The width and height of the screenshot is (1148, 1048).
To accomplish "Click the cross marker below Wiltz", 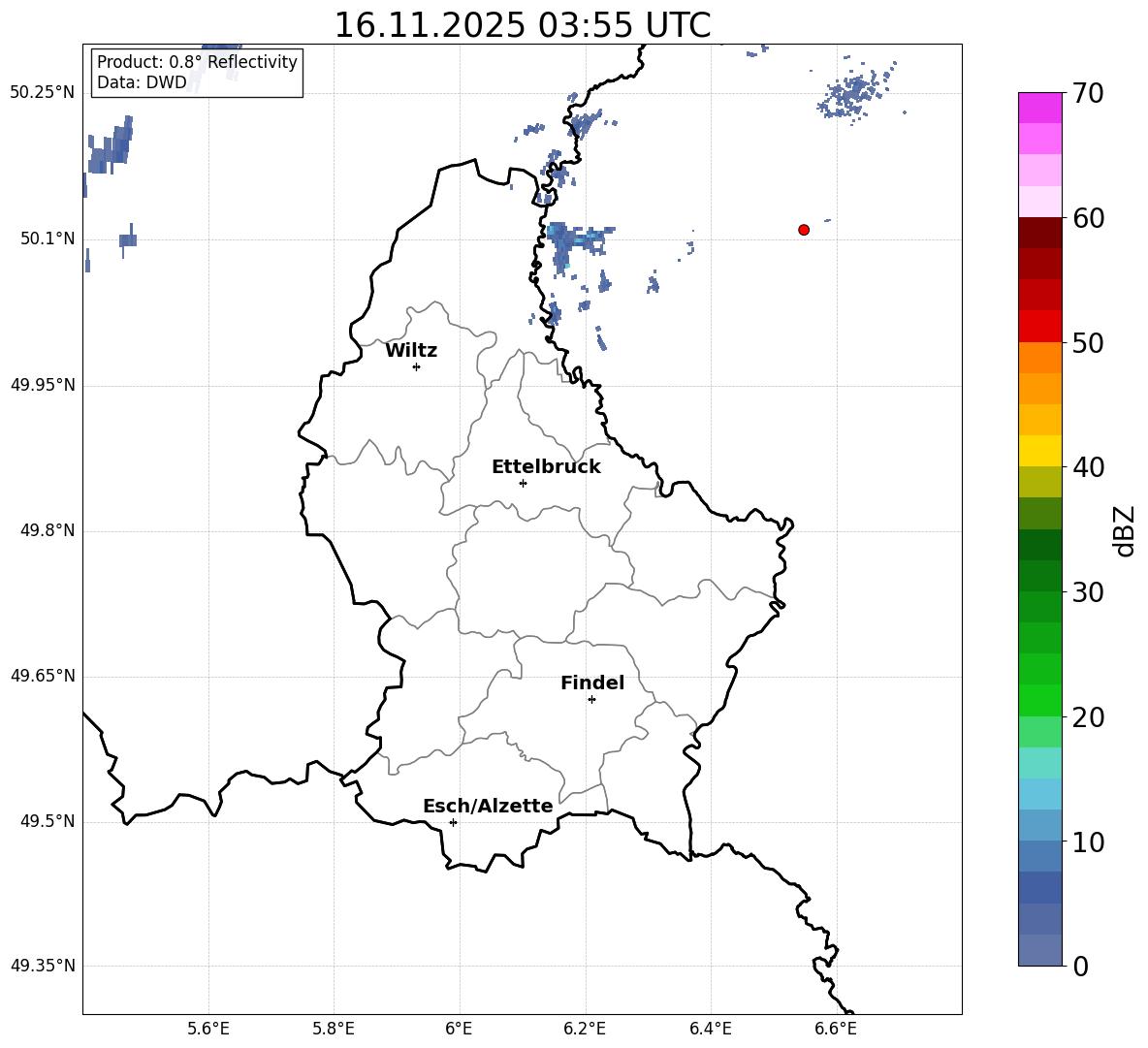I will (417, 366).
